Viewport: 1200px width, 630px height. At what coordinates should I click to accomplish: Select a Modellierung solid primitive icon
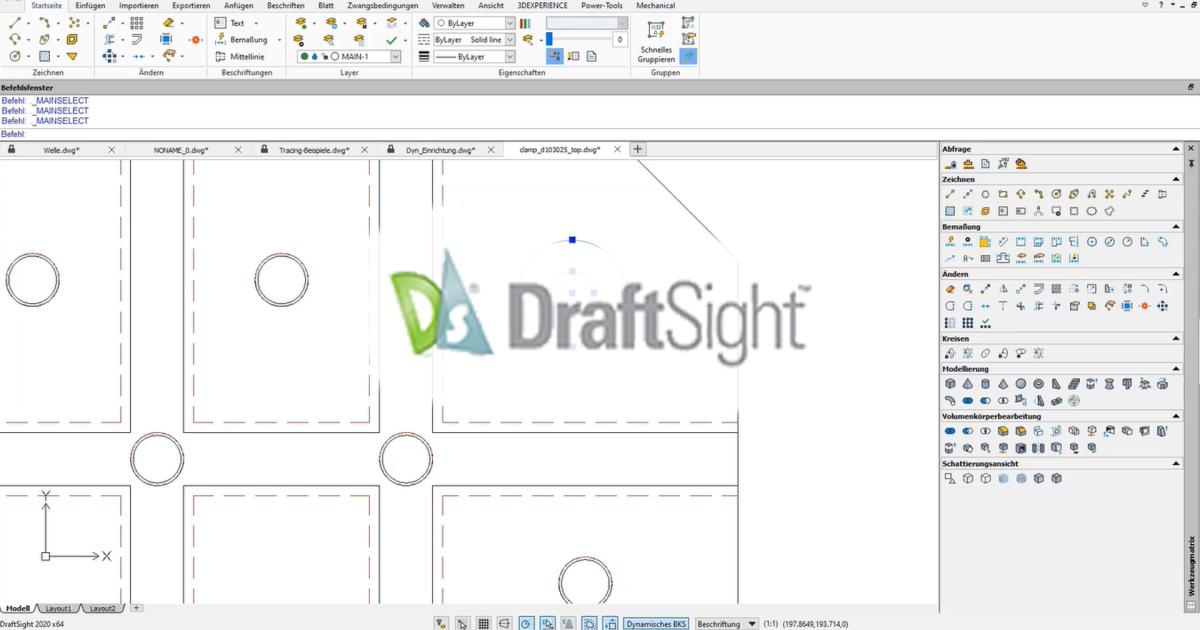coord(951,383)
